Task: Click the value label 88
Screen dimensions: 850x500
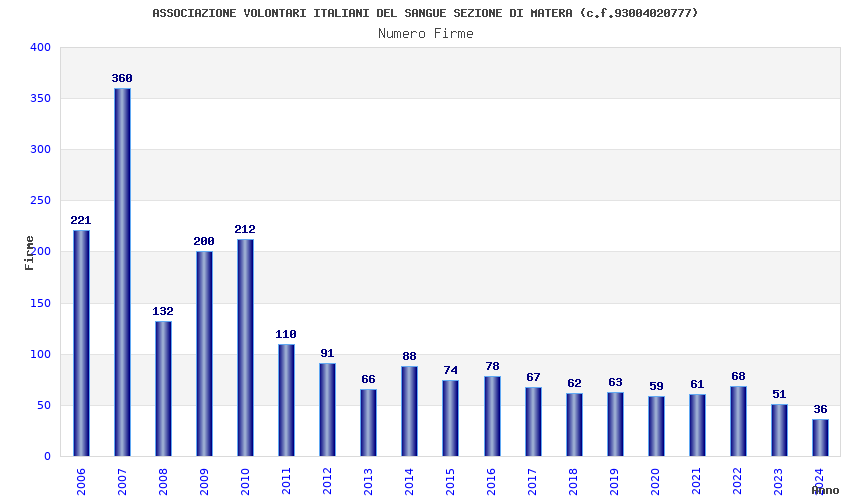Action: click(409, 356)
